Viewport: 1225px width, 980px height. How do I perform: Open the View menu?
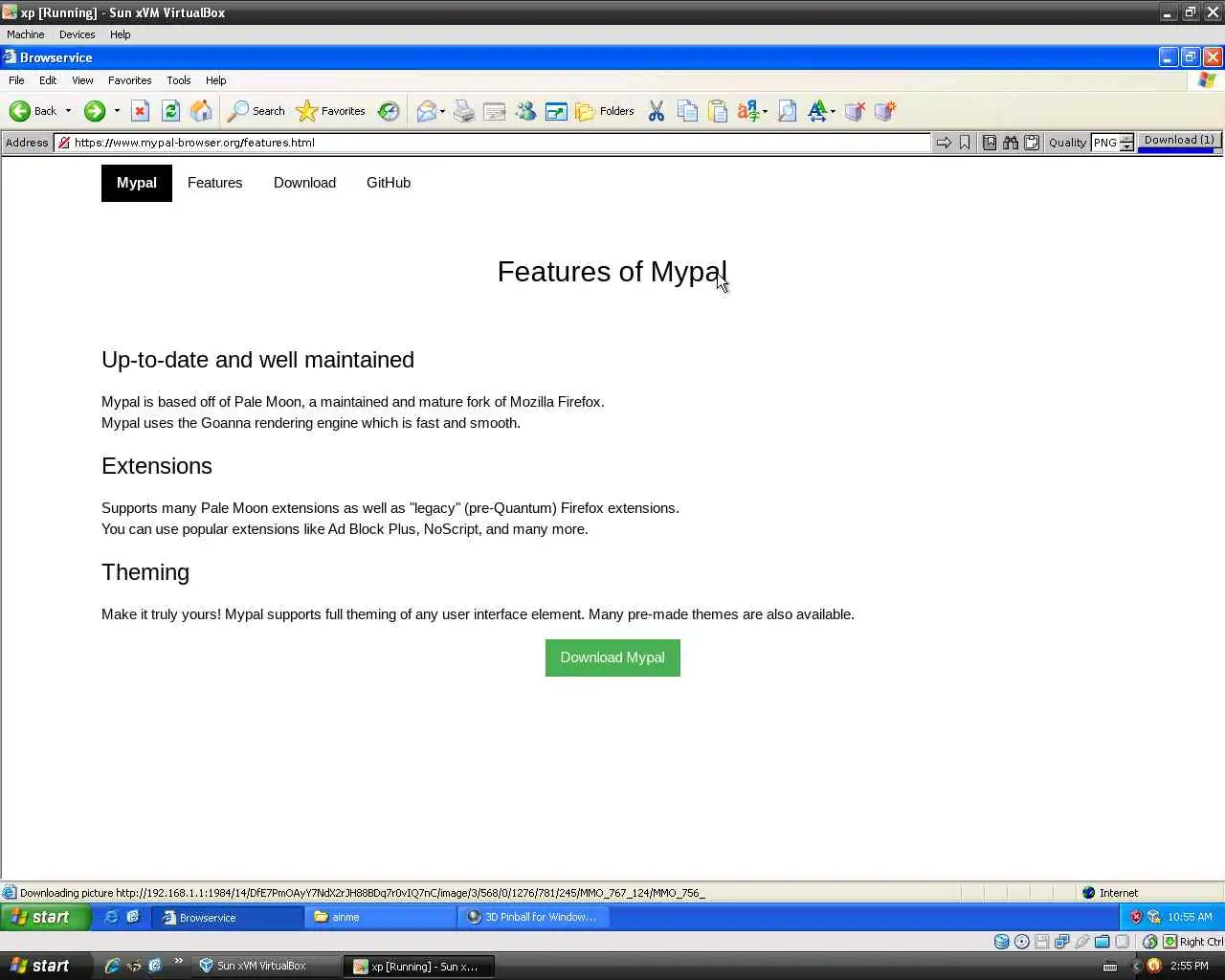(x=82, y=80)
